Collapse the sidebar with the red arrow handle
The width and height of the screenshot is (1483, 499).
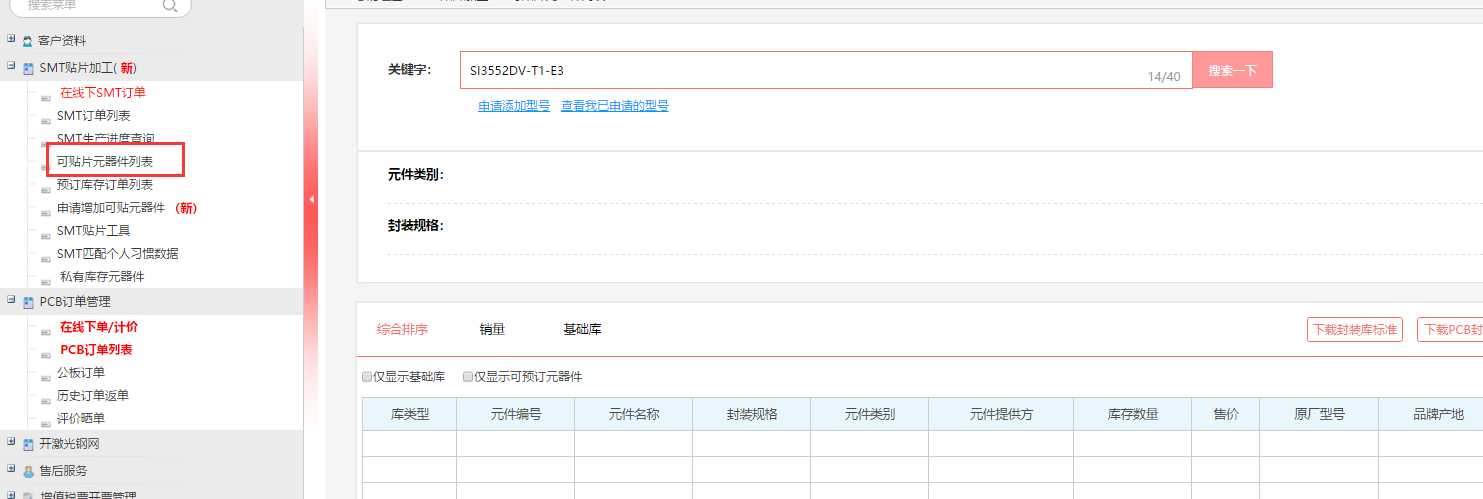(311, 200)
